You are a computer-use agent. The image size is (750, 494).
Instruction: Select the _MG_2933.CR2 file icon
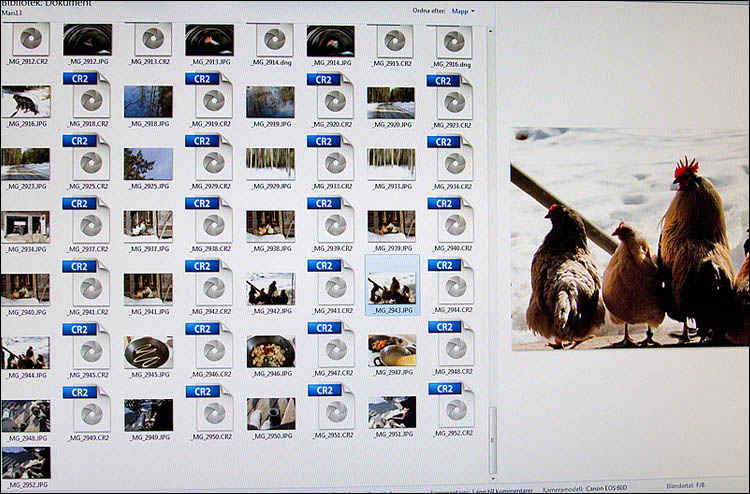pyautogui.click(x=331, y=158)
